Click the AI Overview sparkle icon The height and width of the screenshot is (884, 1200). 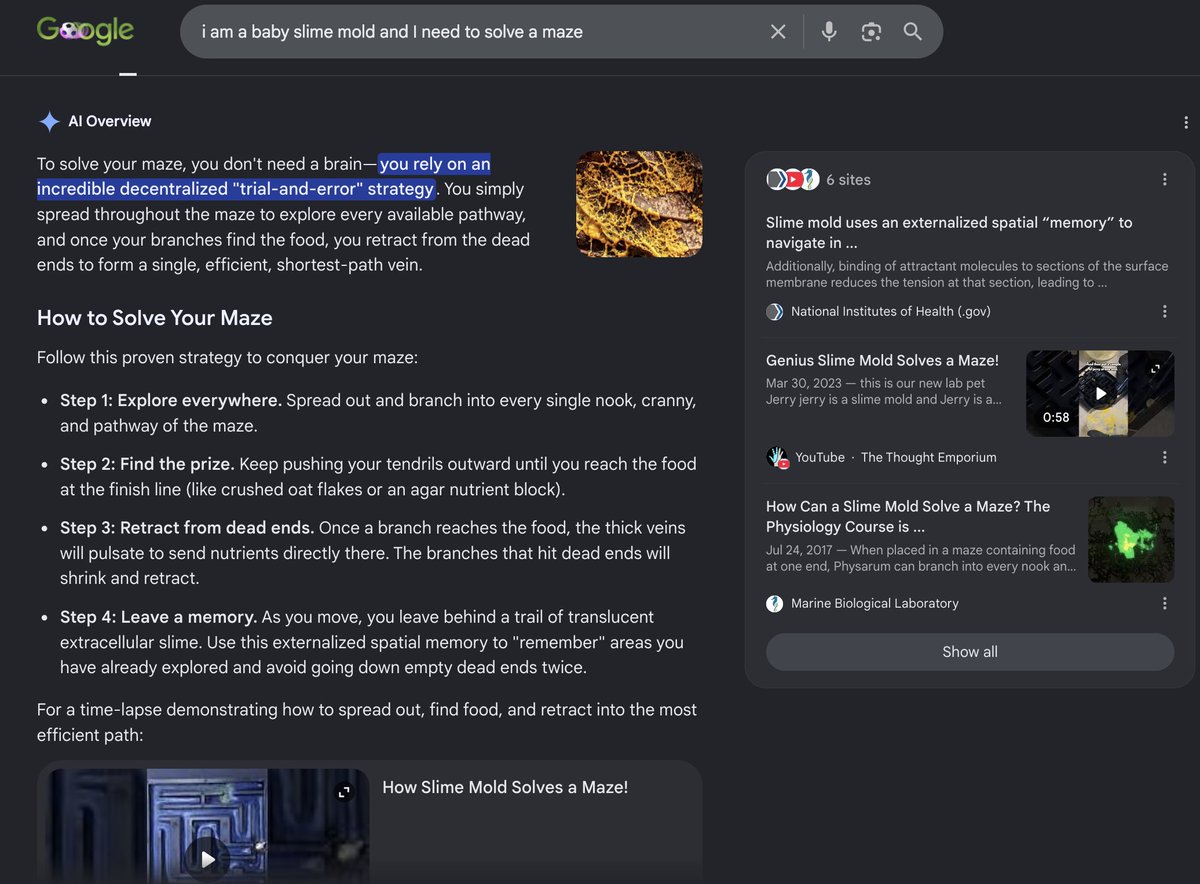pyautogui.click(x=49, y=121)
